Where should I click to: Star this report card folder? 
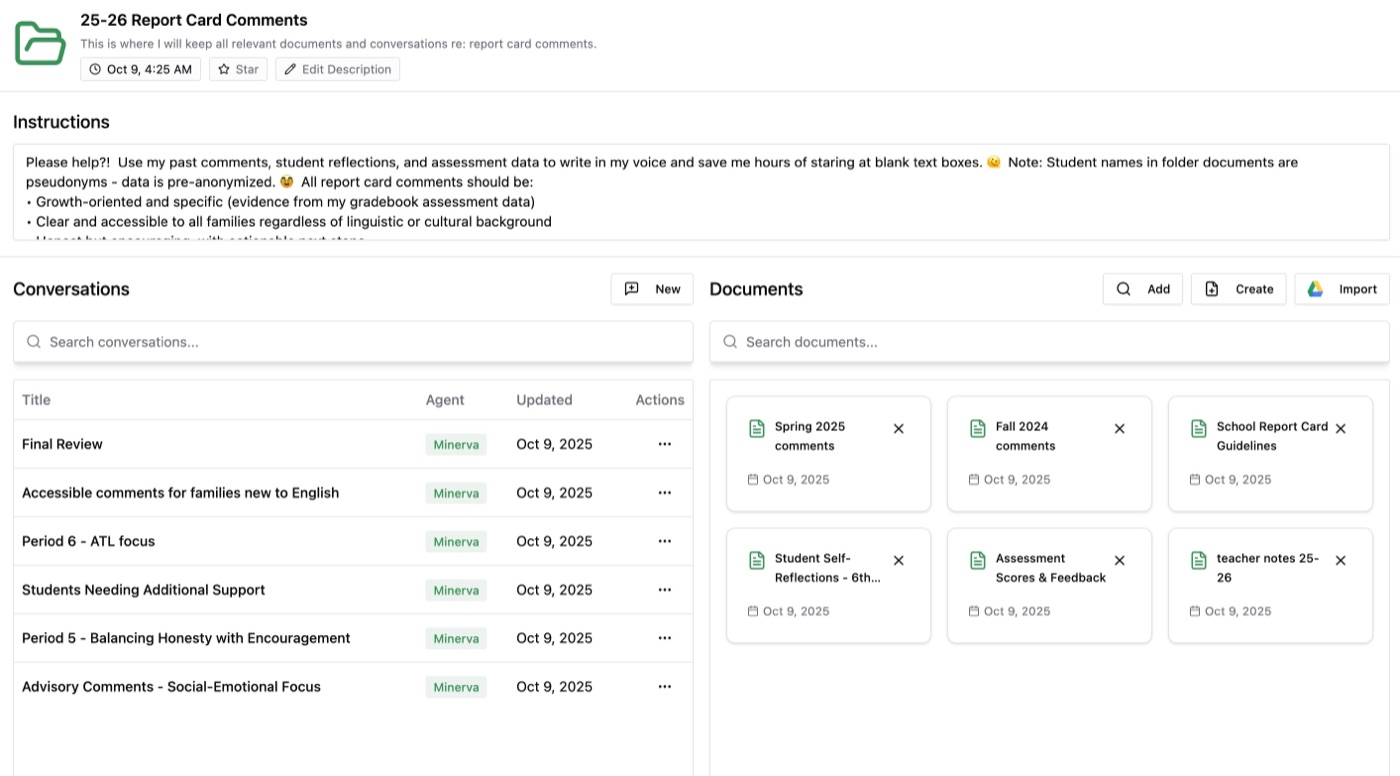tap(238, 69)
